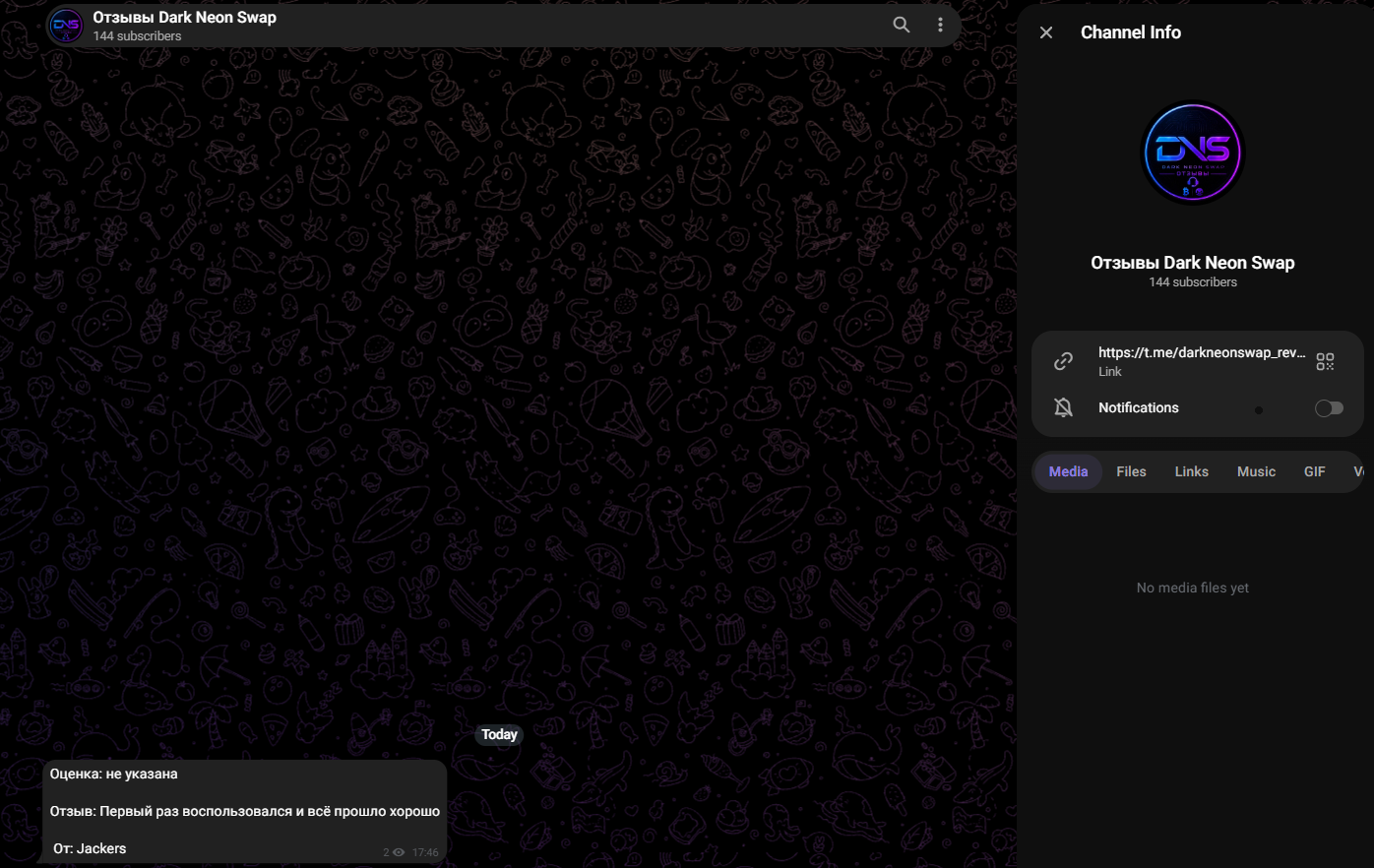
Task: Open search in the channel header
Action: point(901,25)
